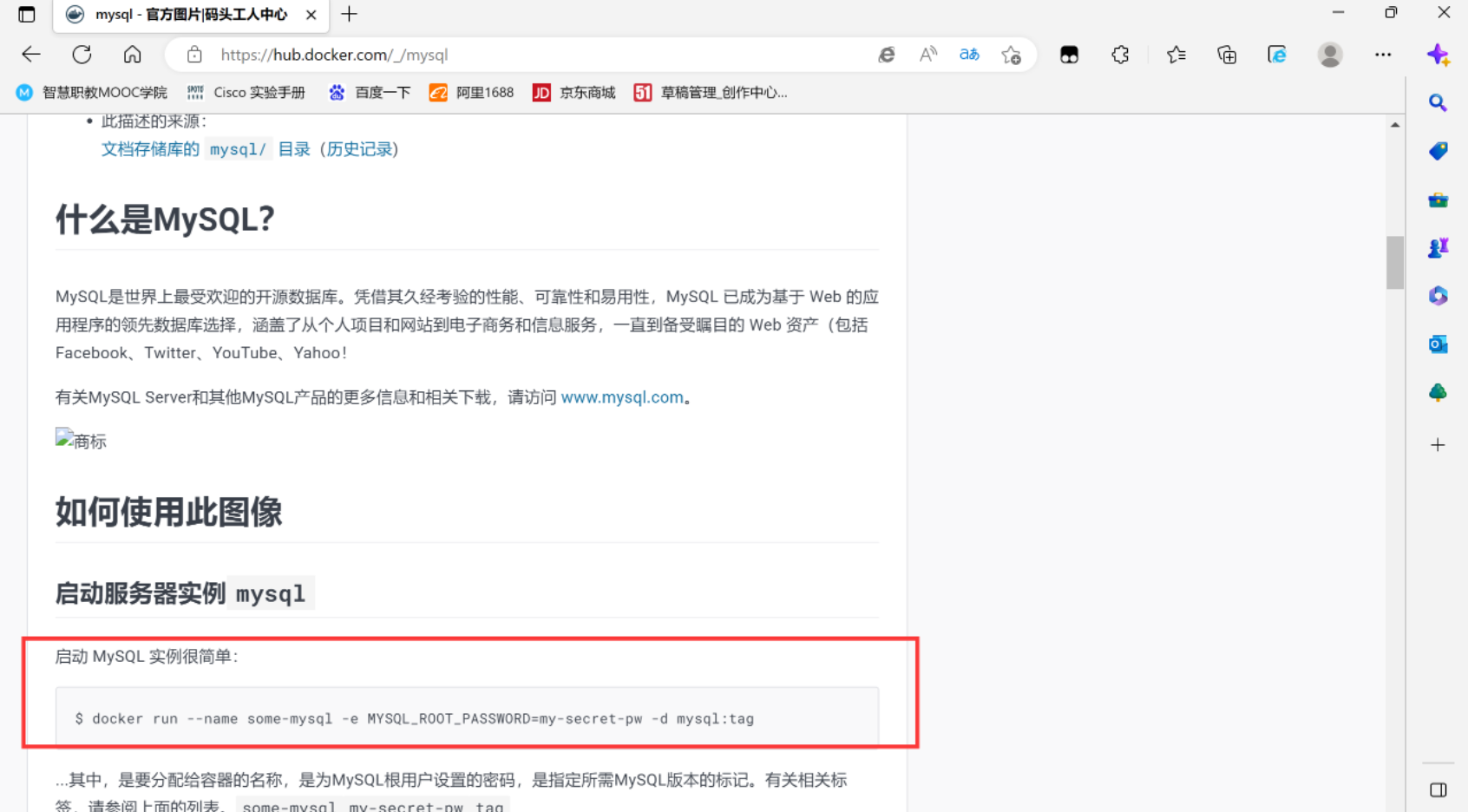Toggle the sidebar panel button
The width and height of the screenshot is (1468, 812).
(1438, 789)
